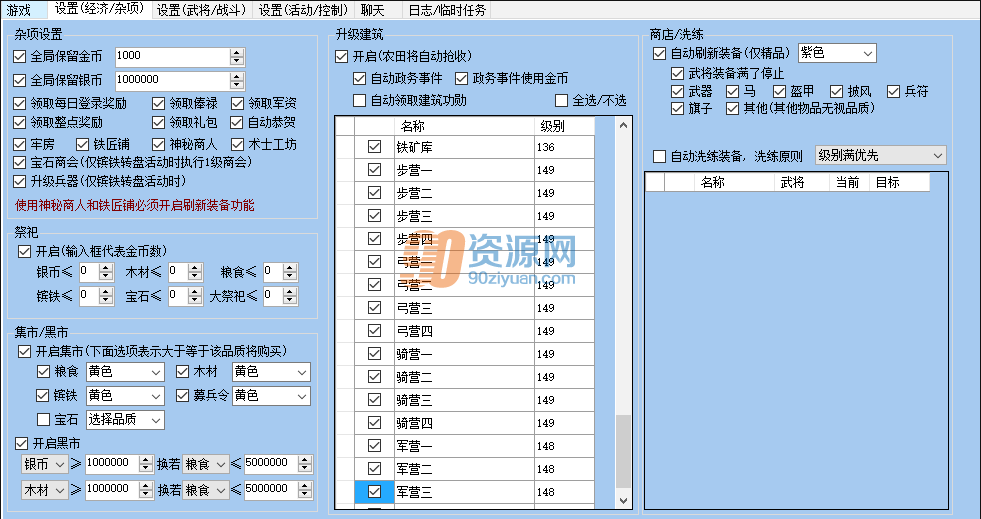This screenshot has width=981, height=519.
Task: Increase the 全局保留金币 spinner value
Action: point(236,53)
